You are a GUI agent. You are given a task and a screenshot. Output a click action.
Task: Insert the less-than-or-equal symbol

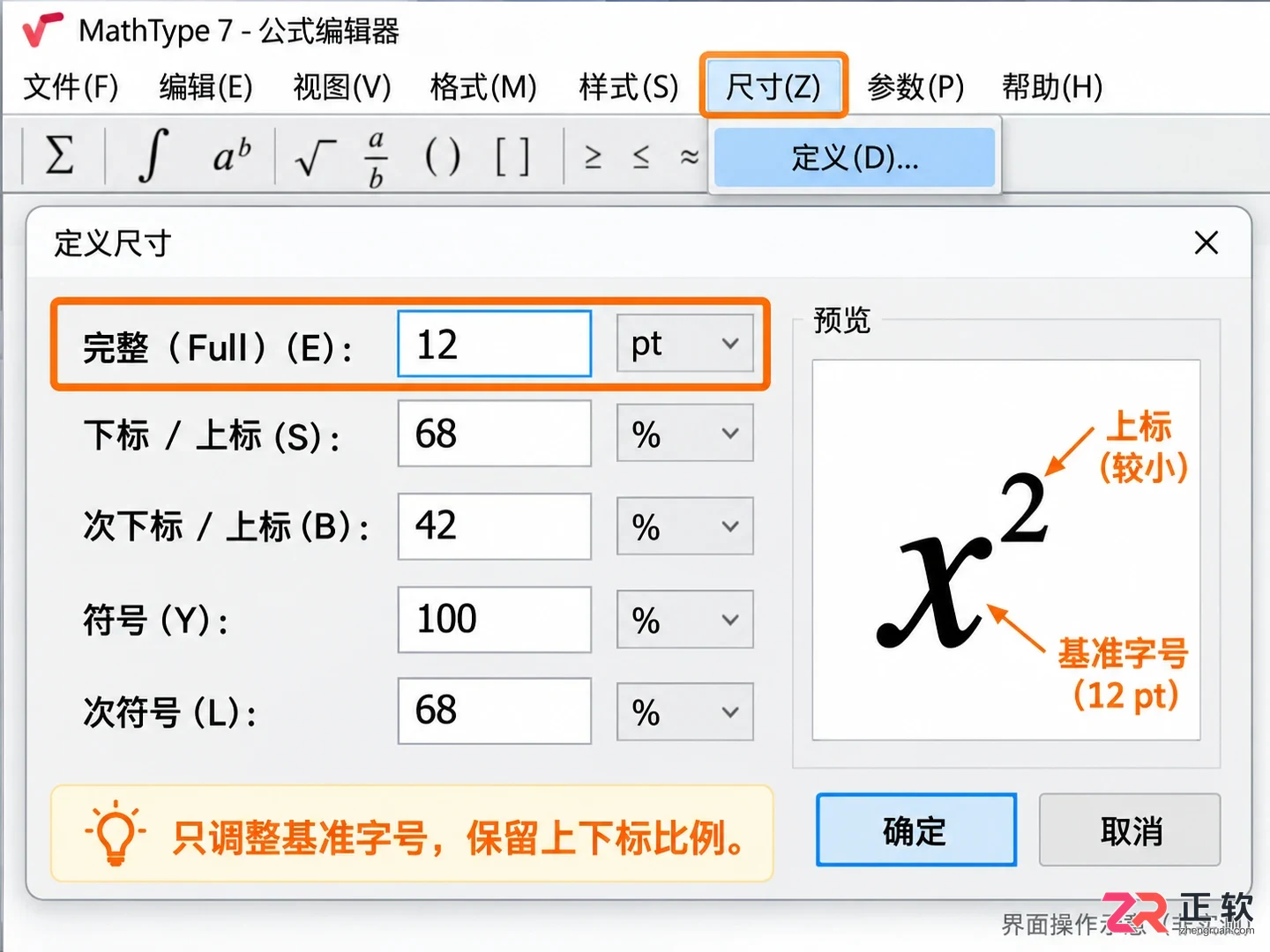(641, 158)
